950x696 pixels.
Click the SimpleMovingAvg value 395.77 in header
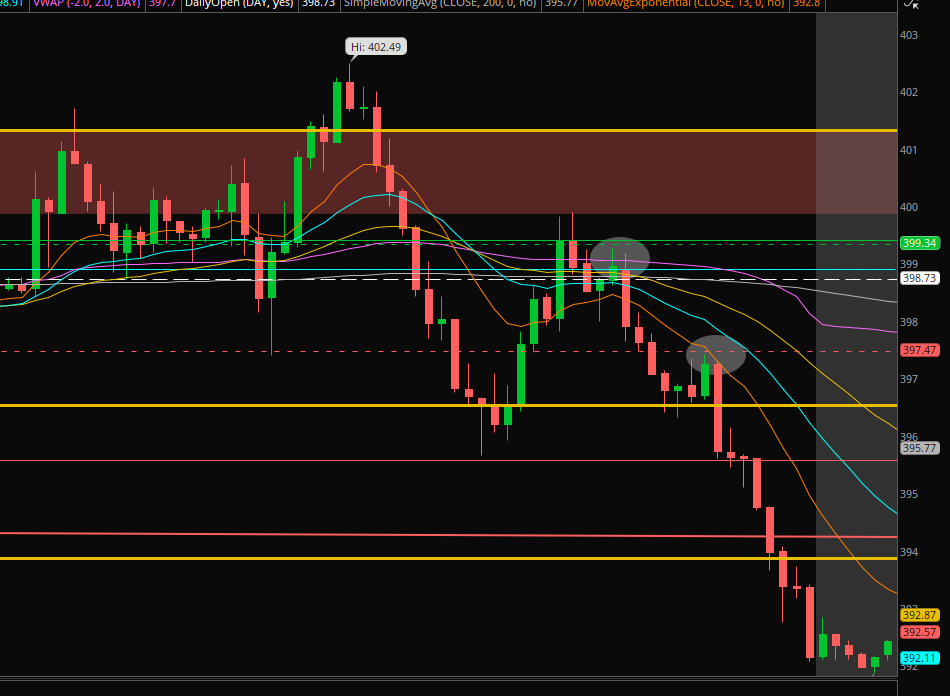(561, 4)
